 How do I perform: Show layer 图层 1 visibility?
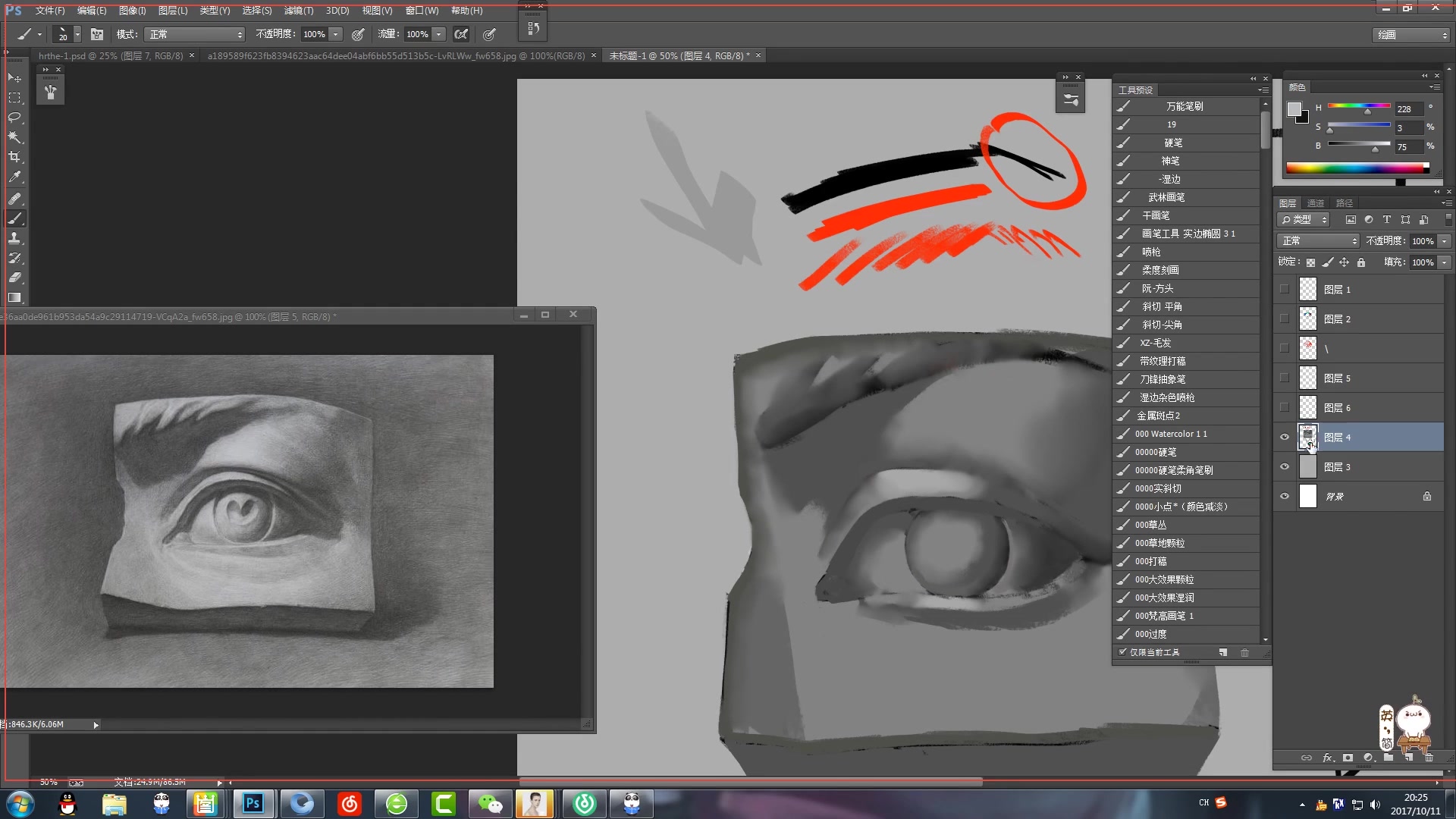[1284, 289]
